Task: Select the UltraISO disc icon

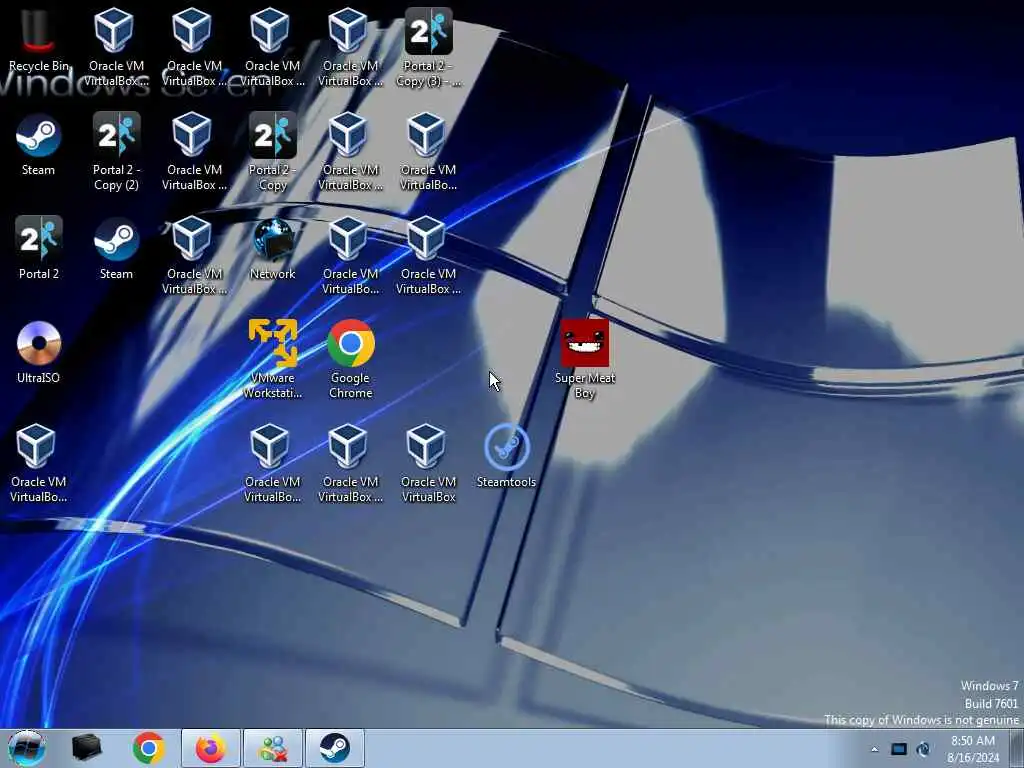Action: coord(39,353)
